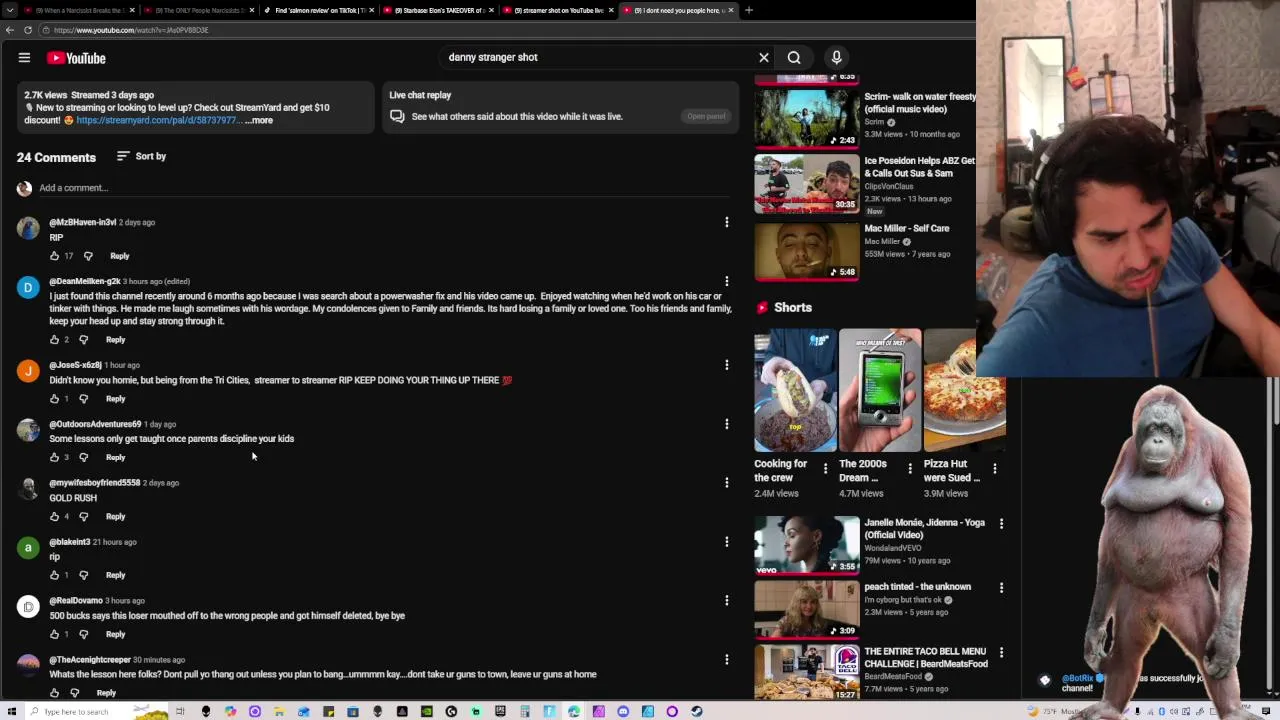Image resolution: width=1280 pixels, height=720 pixels.
Task: Open options menu for @mywifesboyfriend5558 comment
Action: coord(727,483)
